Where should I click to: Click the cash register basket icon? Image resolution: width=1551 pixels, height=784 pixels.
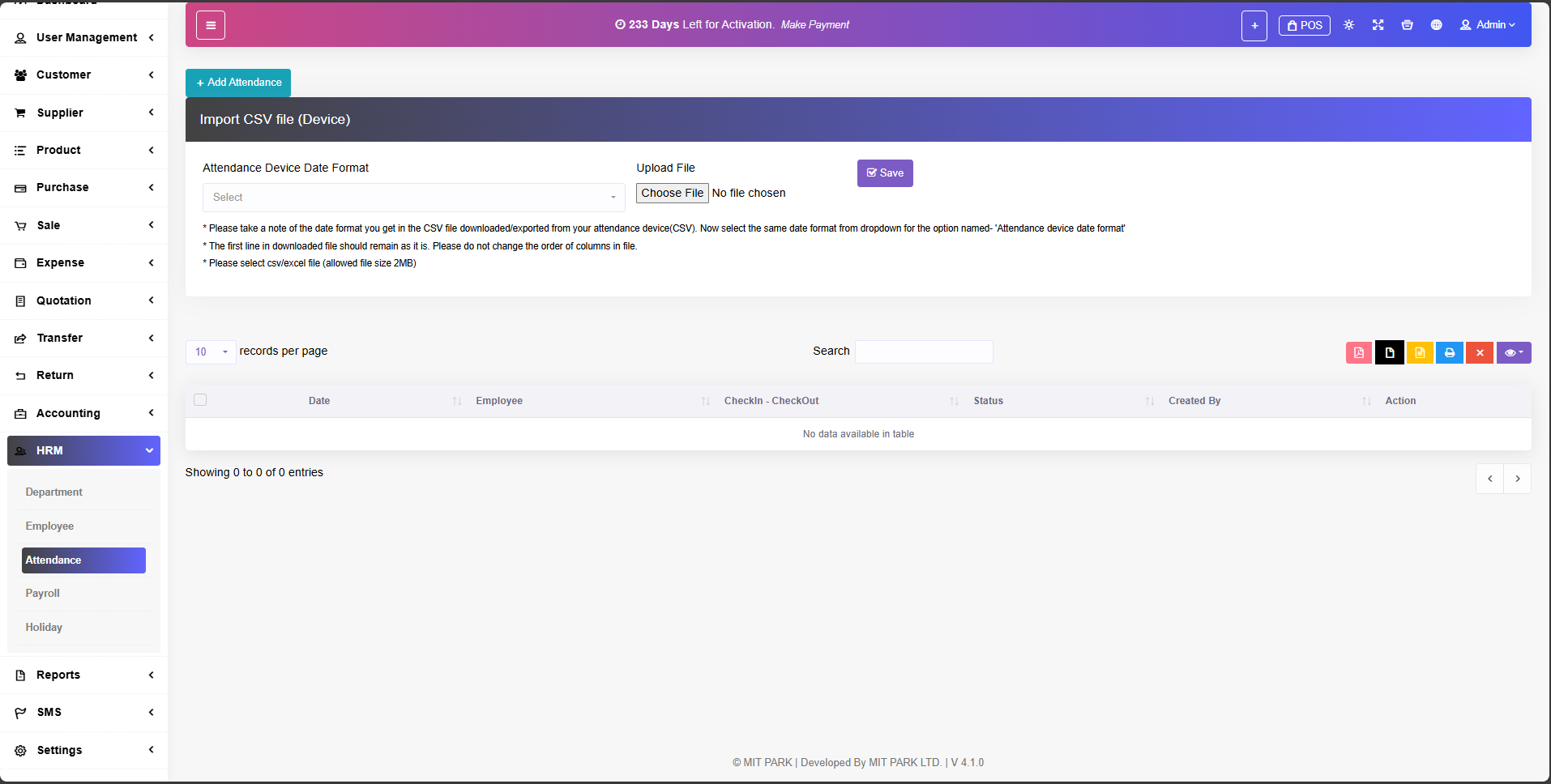pos(1407,25)
